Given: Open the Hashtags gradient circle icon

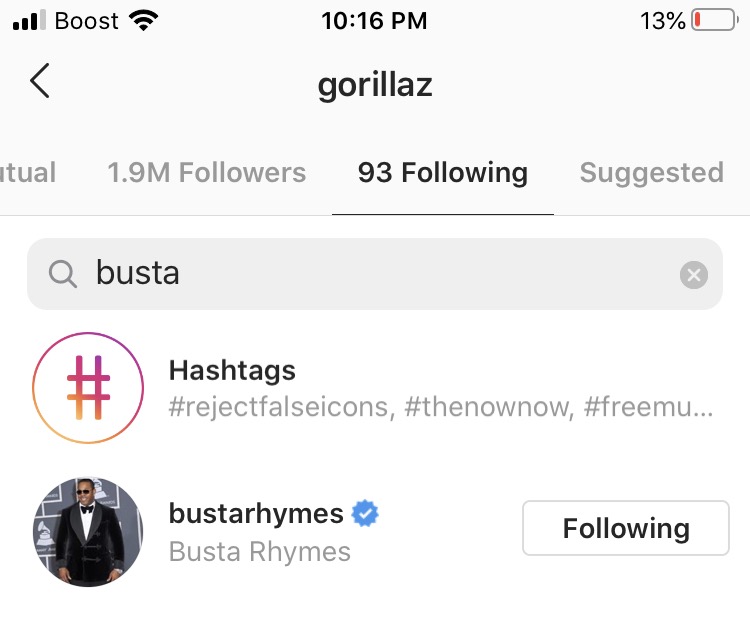Looking at the screenshot, I should coord(88,388).
